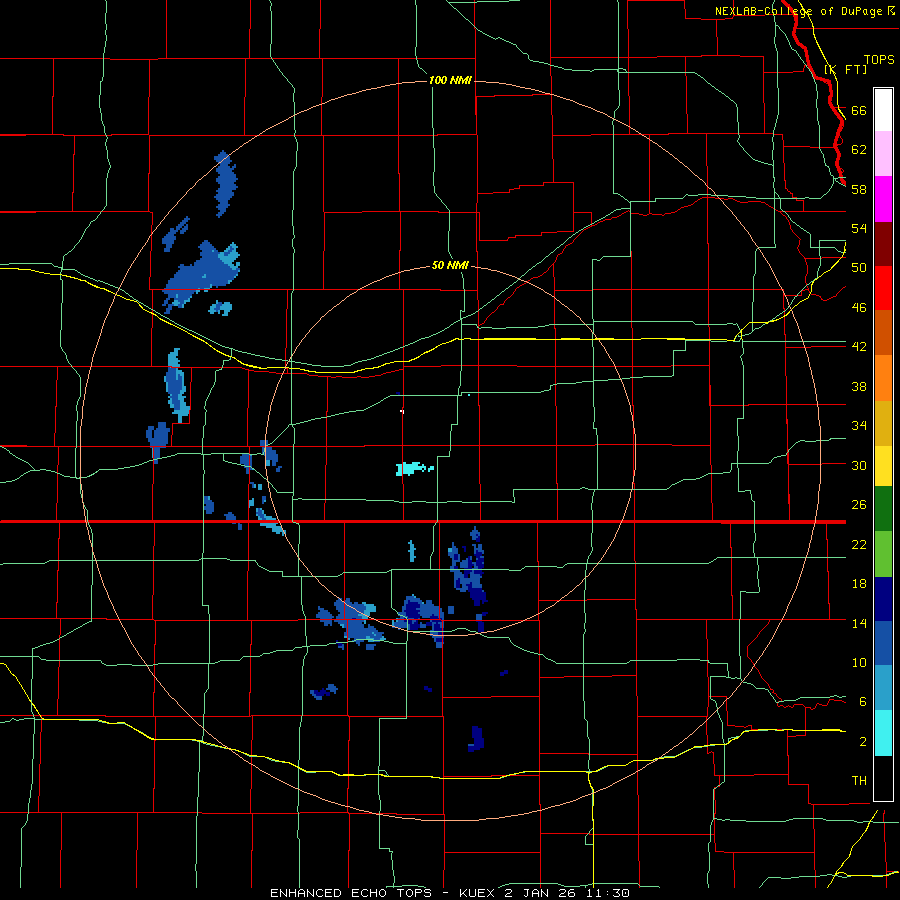The width and height of the screenshot is (900, 900).
Task: Click the 50 NMI range ring label
Action: click(x=450, y=266)
